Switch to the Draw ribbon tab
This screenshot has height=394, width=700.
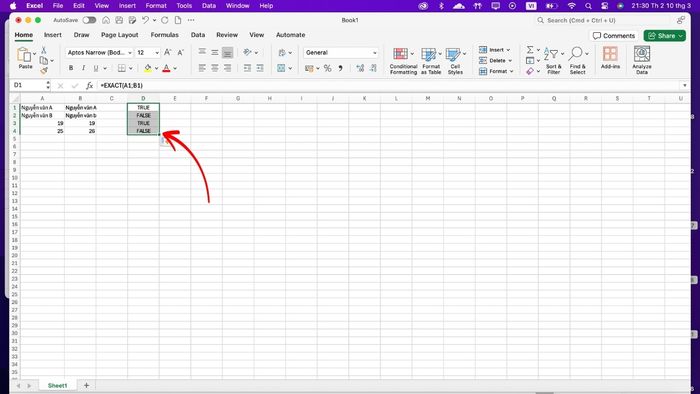[x=81, y=35]
